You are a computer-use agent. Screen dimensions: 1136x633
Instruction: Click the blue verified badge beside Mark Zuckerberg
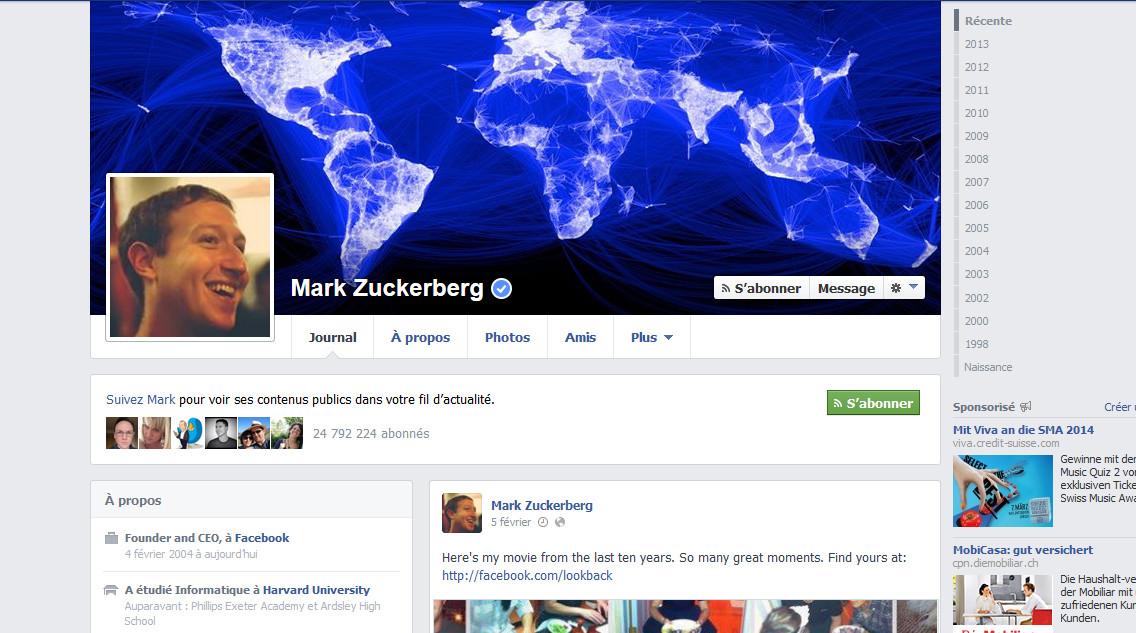(501, 288)
